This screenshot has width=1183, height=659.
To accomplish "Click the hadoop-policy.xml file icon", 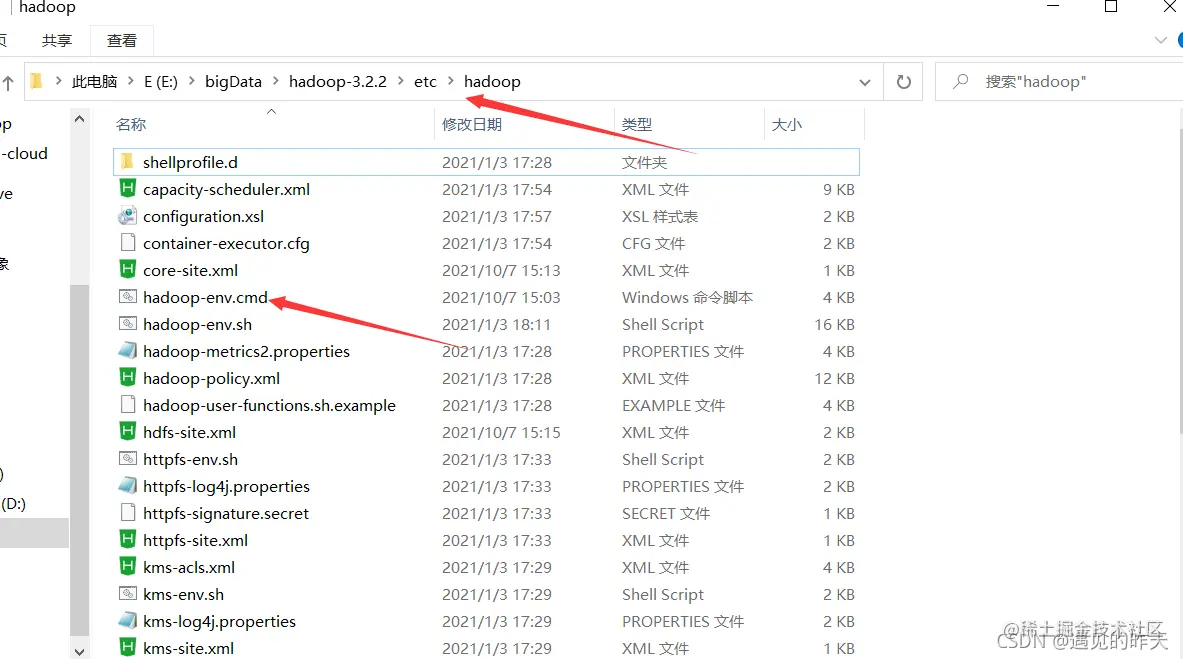I will pos(128,377).
